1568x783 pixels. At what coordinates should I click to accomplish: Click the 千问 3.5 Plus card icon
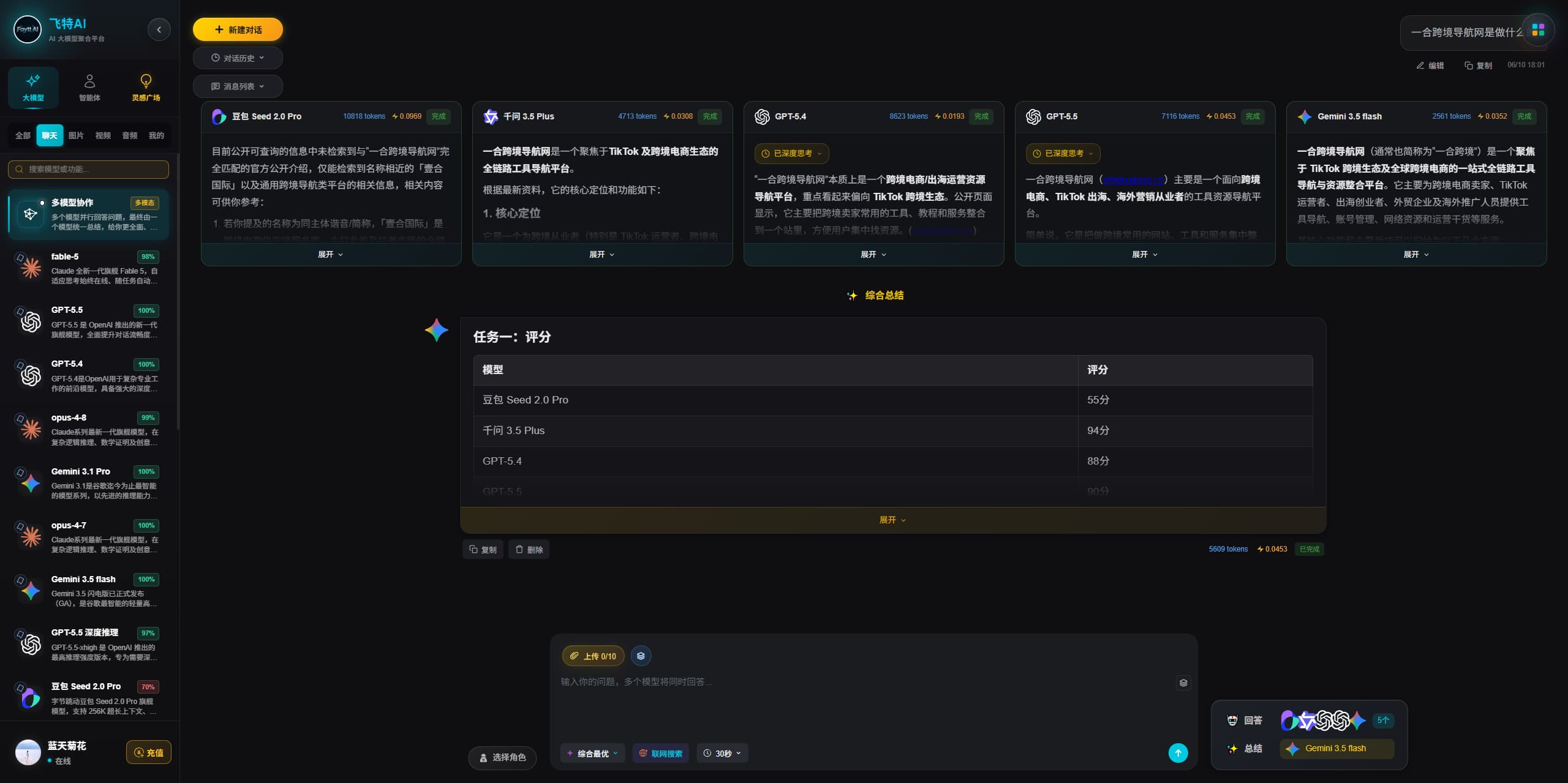[491, 116]
